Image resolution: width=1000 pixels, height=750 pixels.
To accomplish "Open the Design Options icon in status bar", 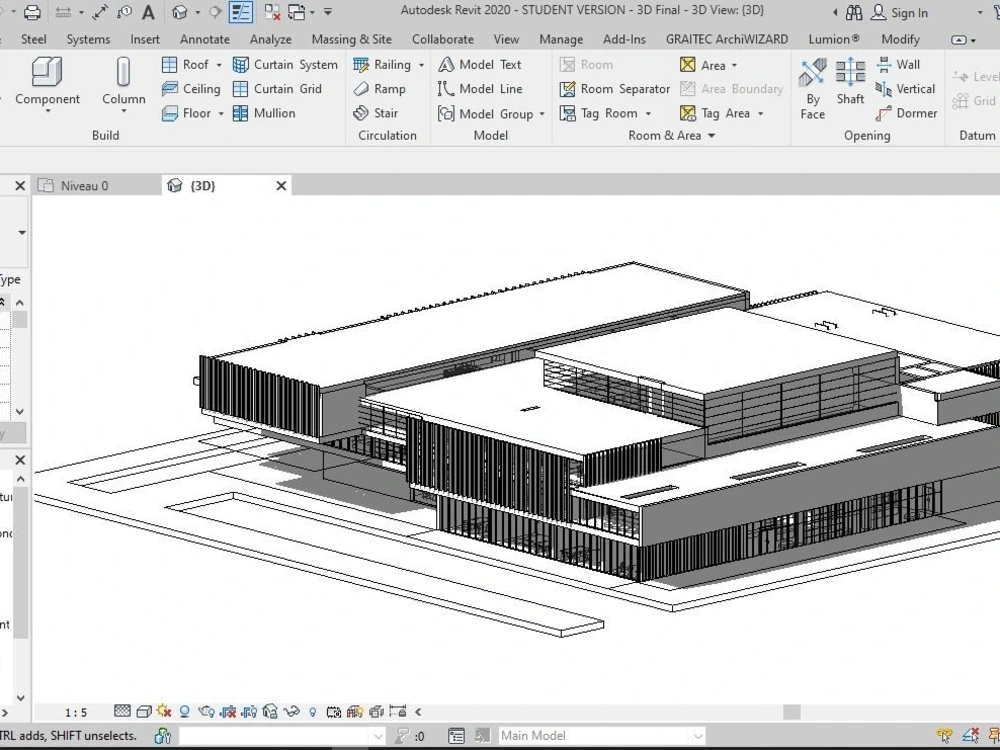I will pos(456,735).
